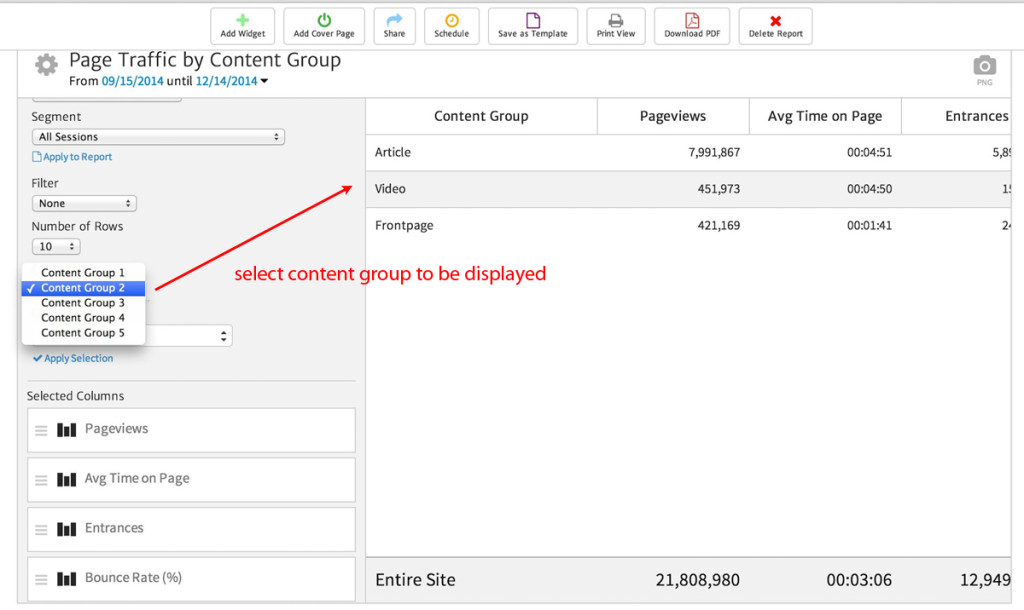Select Content Group 5 option
1024x610 pixels.
click(x=84, y=332)
